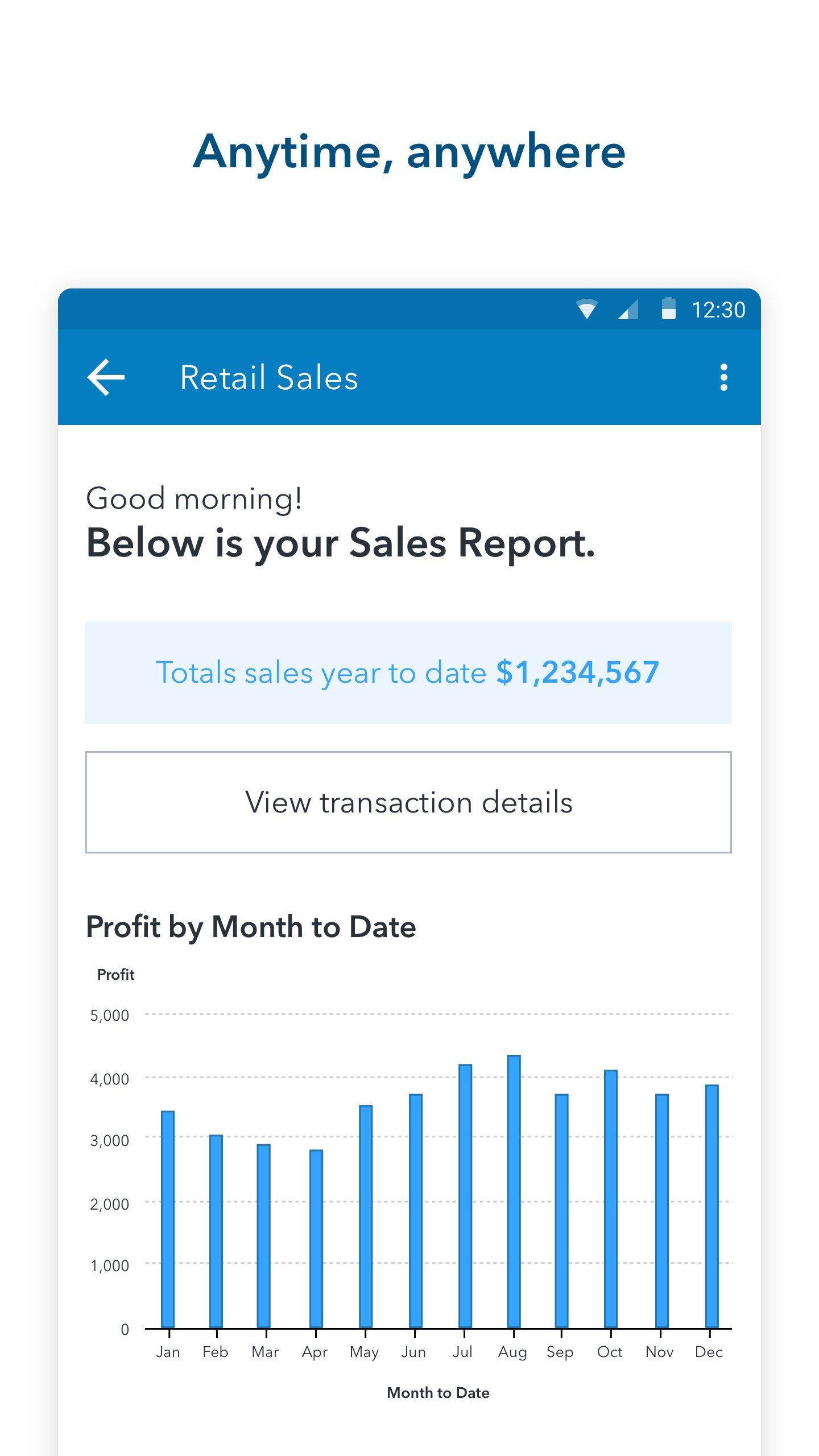Select the May profit bar
Viewport: 819px width, 1456px height.
click(366, 1216)
